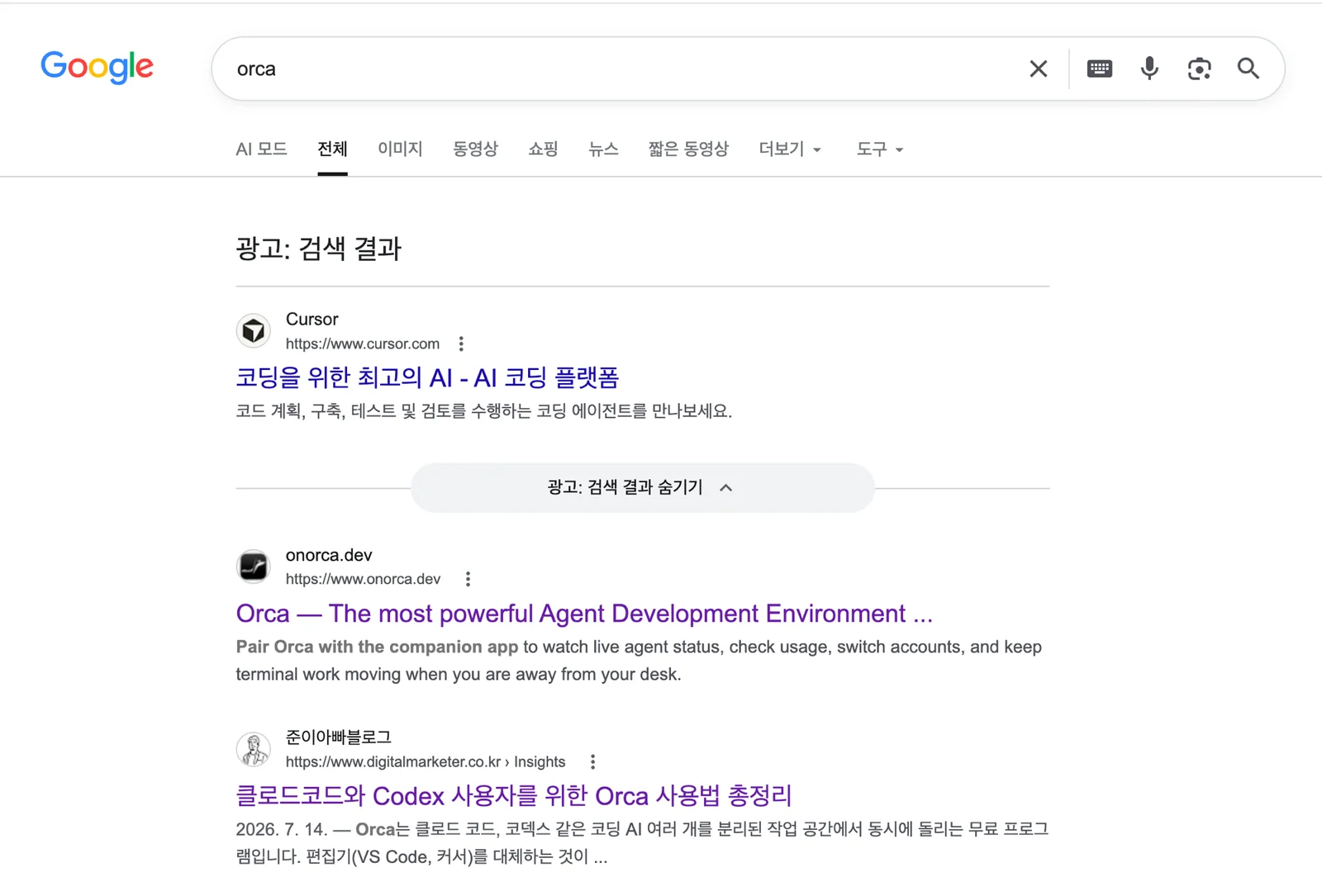Click the https://www.onorca.dev URL
1322x896 pixels.
click(x=363, y=580)
